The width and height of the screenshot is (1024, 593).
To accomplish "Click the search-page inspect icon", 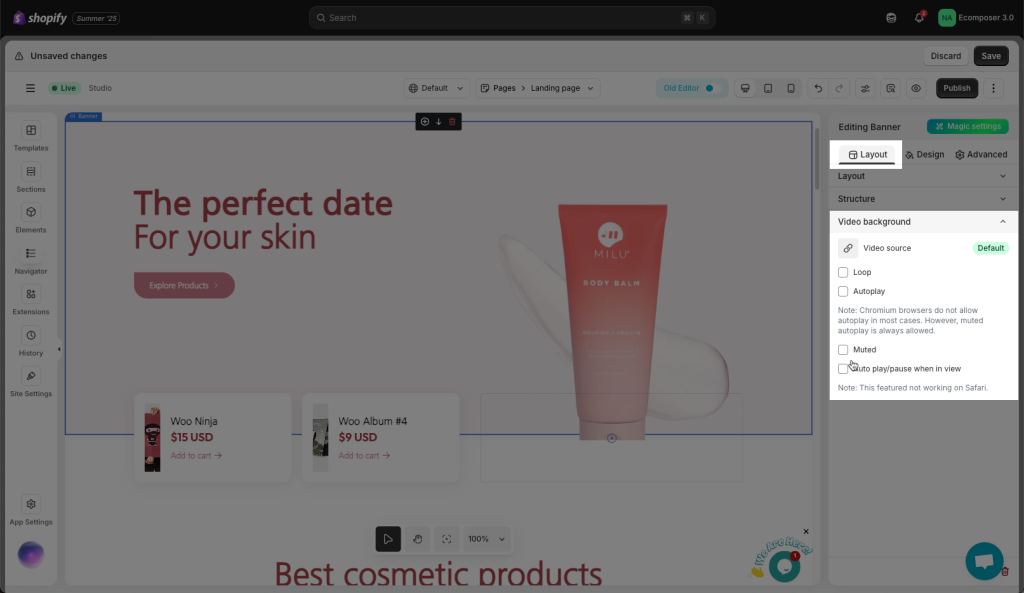I will click(x=891, y=88).
